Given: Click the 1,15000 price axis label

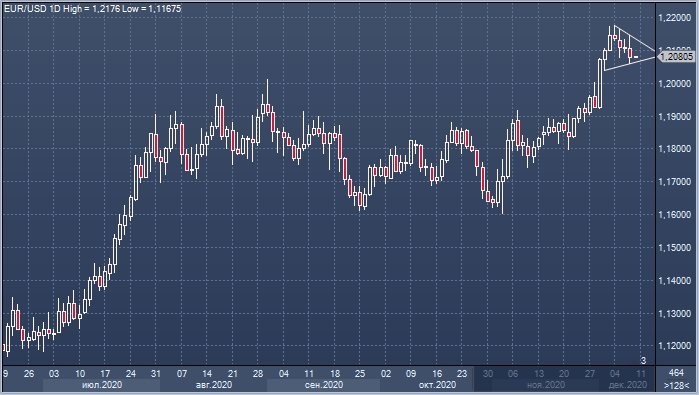Looking at the screenshot, I should point(674,247).
